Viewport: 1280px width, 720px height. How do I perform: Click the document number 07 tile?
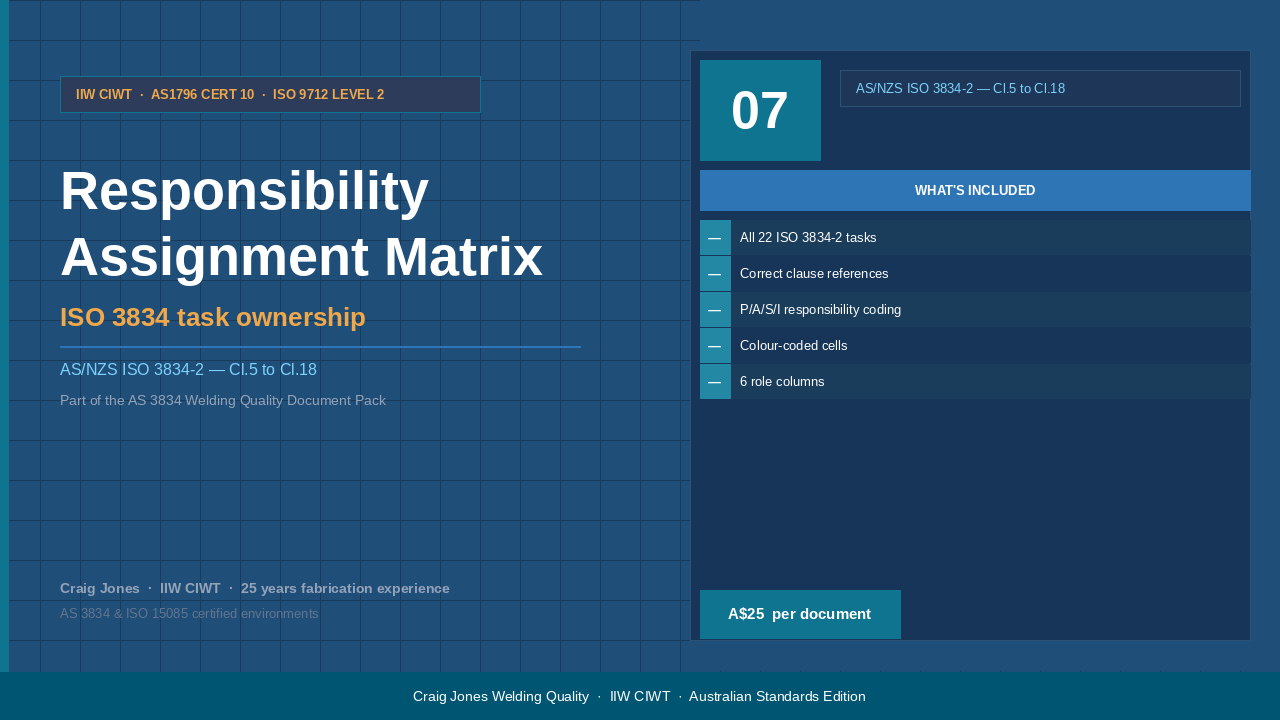click(760, 110)
